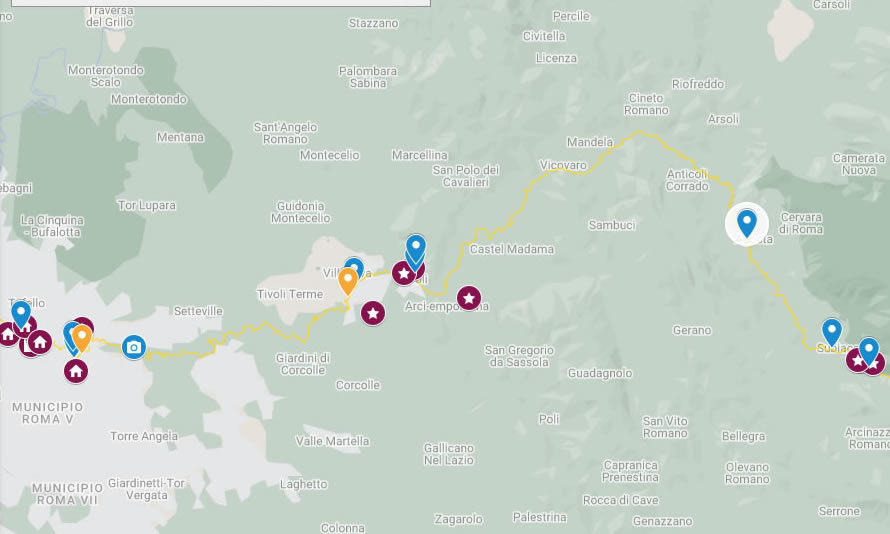The width and height of the screenshot is (890, 534).
Task: Click the Guidonia Montecelio map label
Action: click(x=301, y=212)
